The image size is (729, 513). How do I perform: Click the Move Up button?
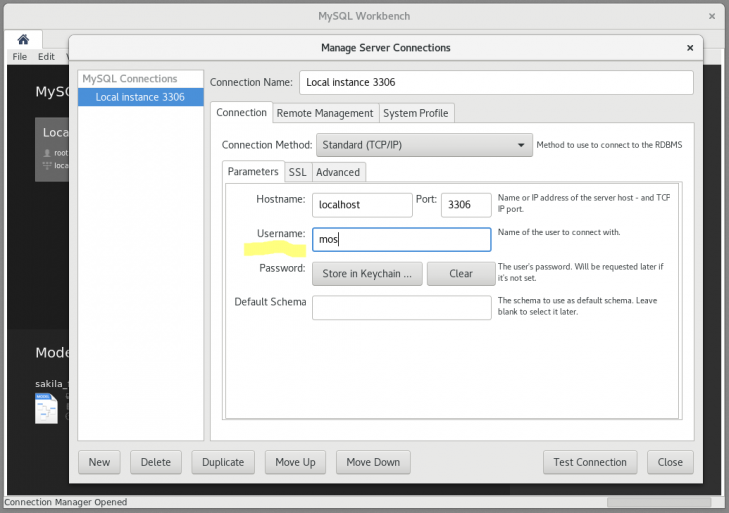click(295, 462)
